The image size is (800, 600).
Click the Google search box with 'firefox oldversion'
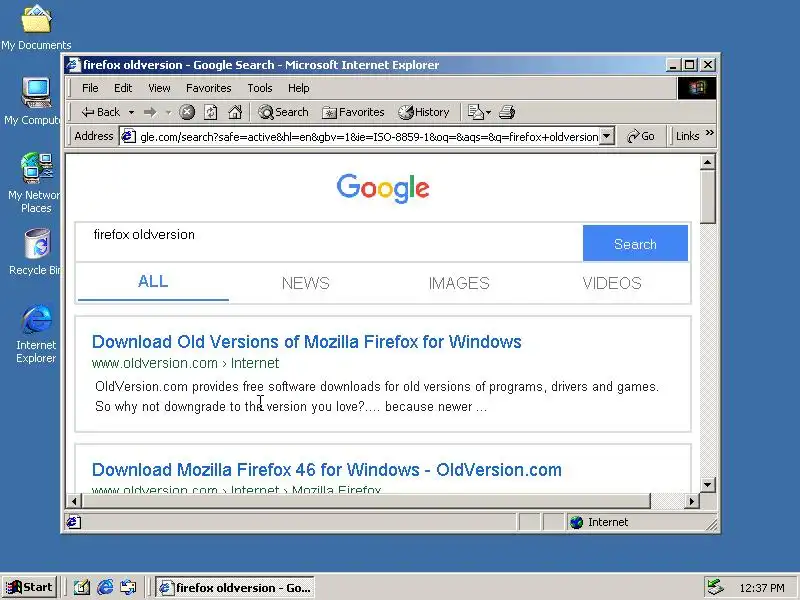tap(329, 243)
